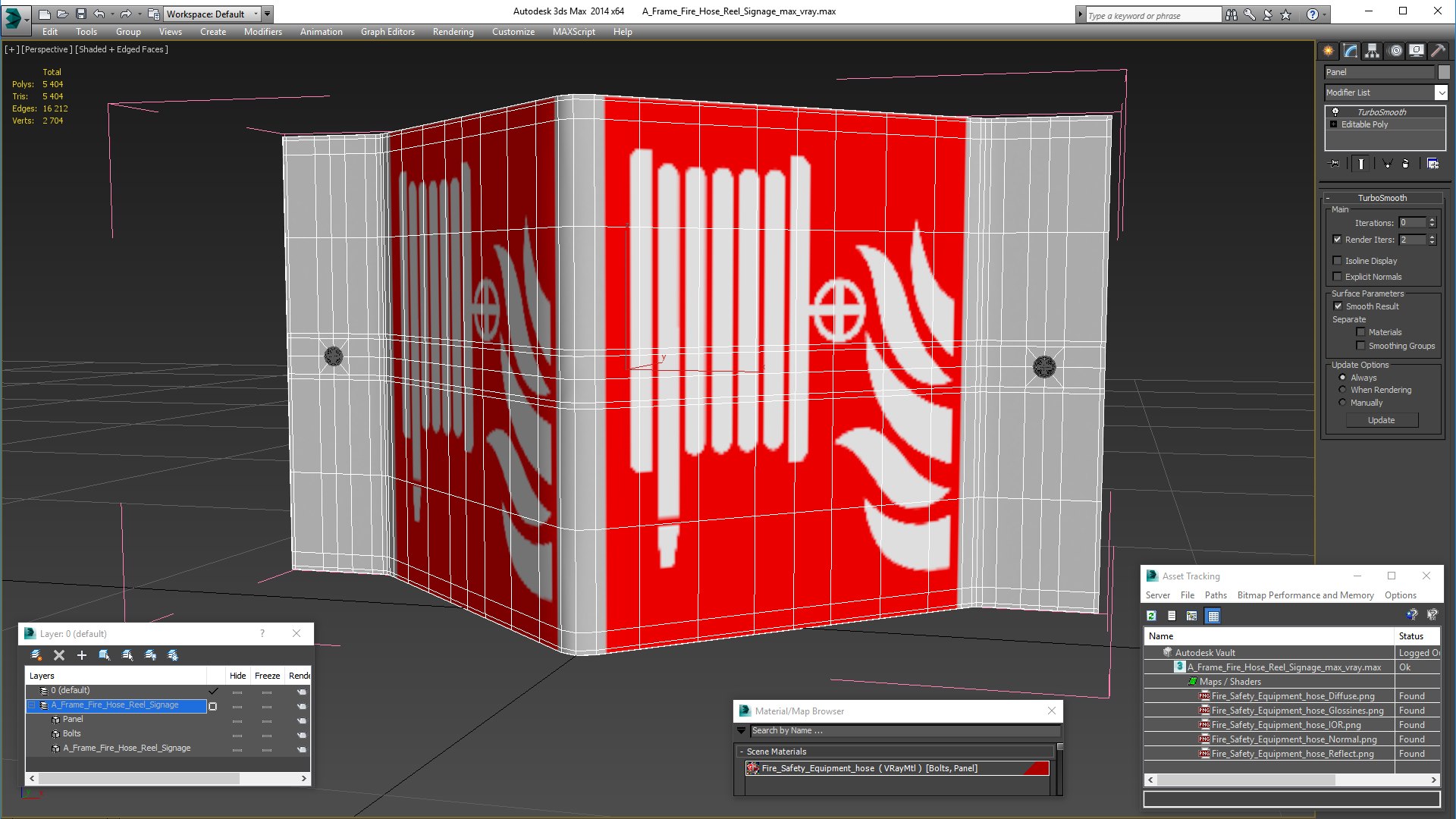Open the Modifier List dropdown
Image resolution: width=1456 pixels, height=819 pixels.
click(1441, 93)
